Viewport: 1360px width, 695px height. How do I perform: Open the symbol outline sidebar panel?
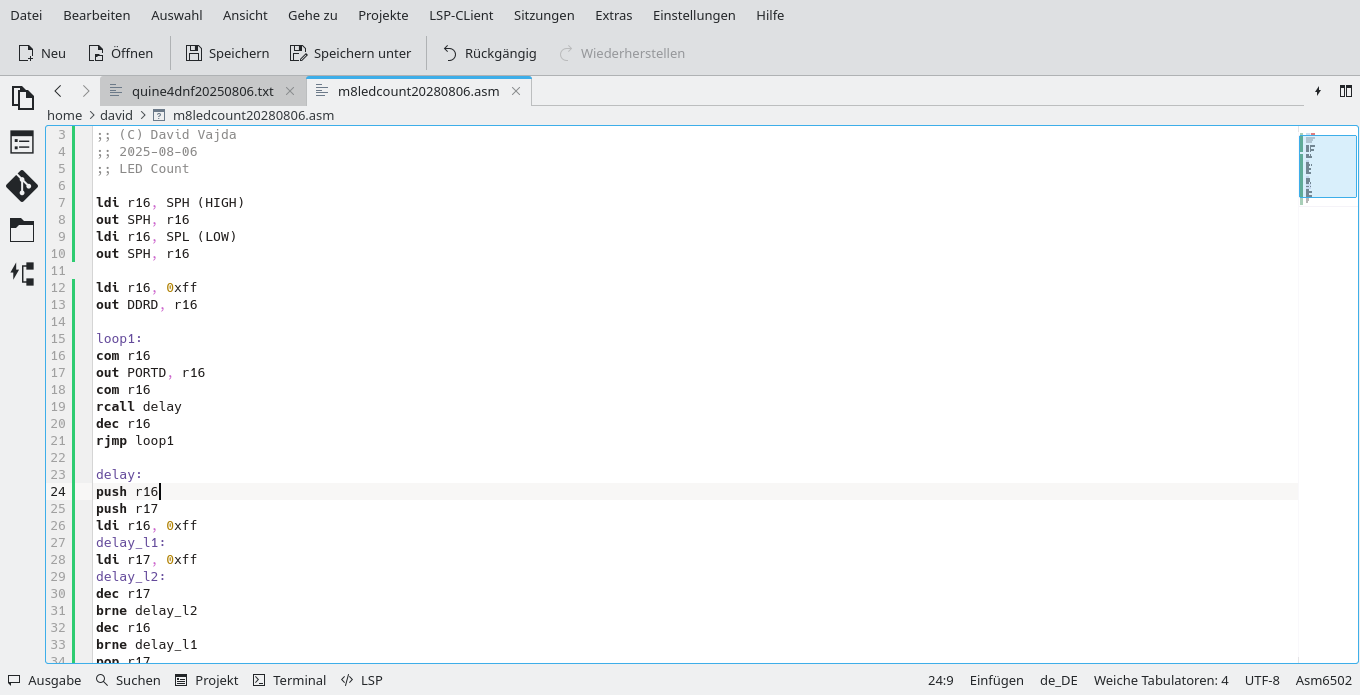click(22, 142)
